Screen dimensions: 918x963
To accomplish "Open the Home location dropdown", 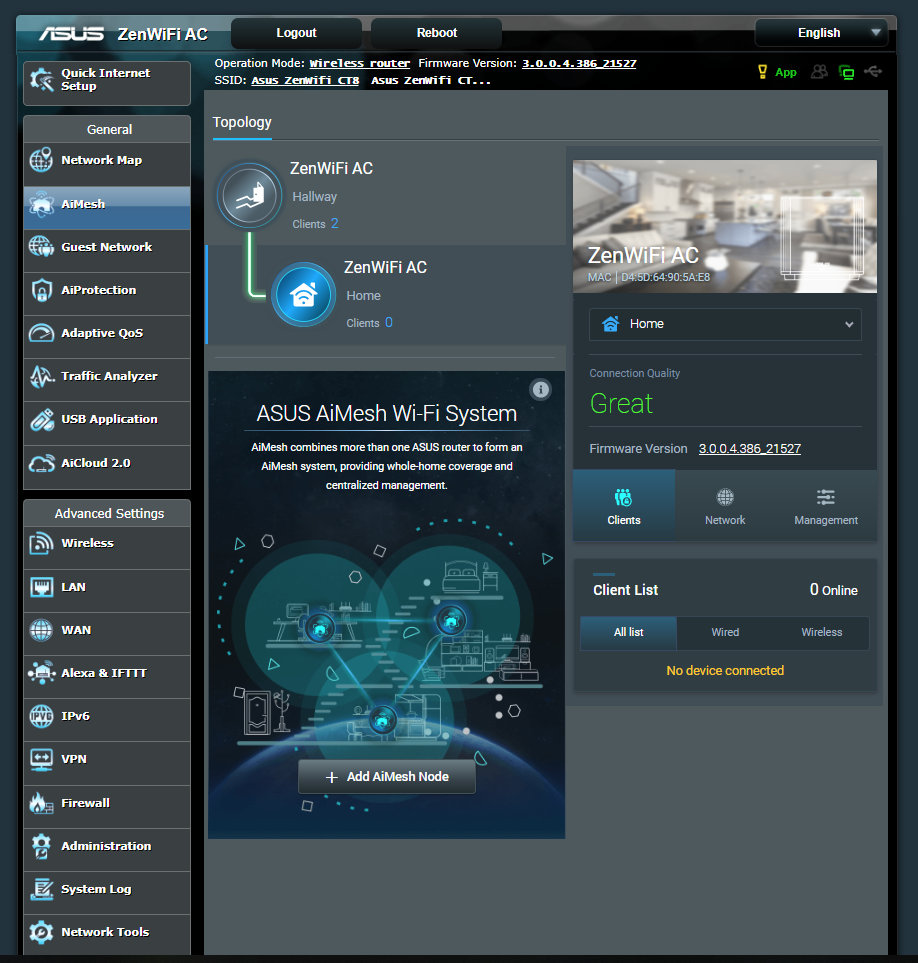I will (724, 324).
